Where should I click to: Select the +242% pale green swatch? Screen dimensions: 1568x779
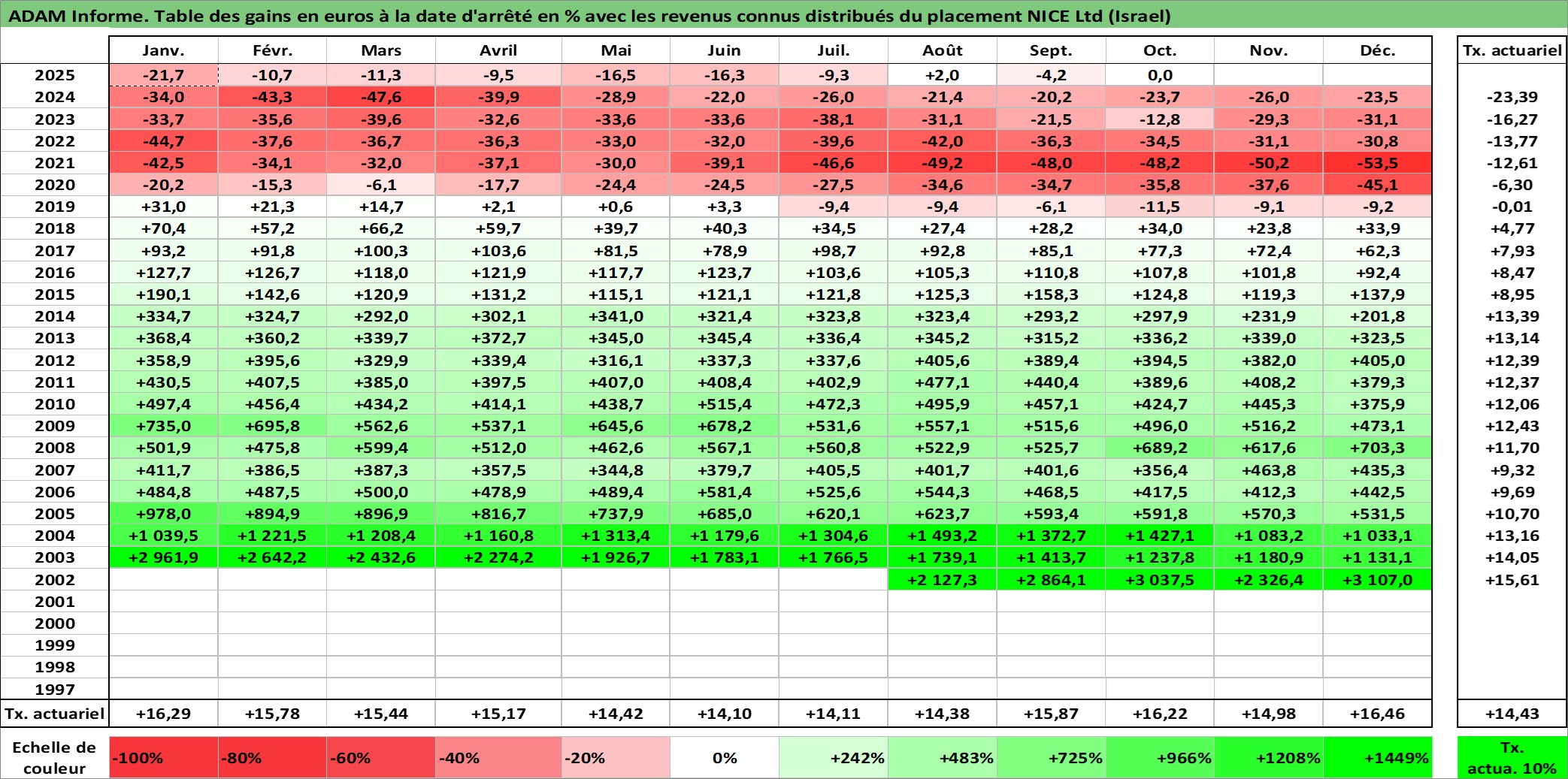click(834, 757)
